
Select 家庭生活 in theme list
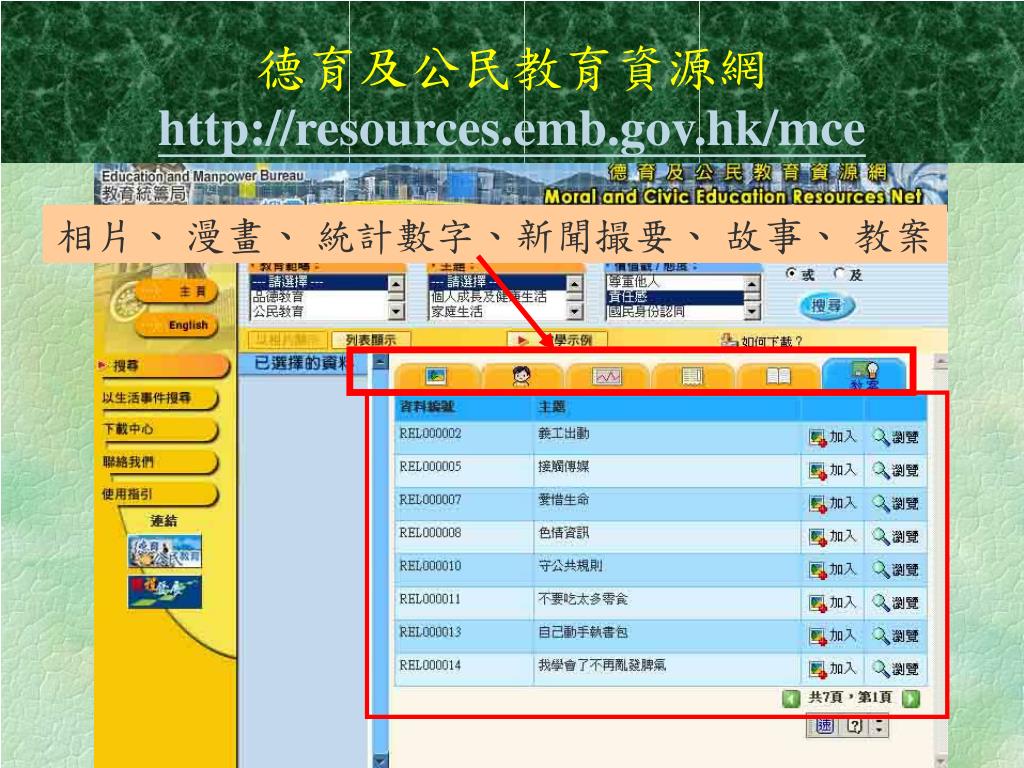(x=498, y=312)
